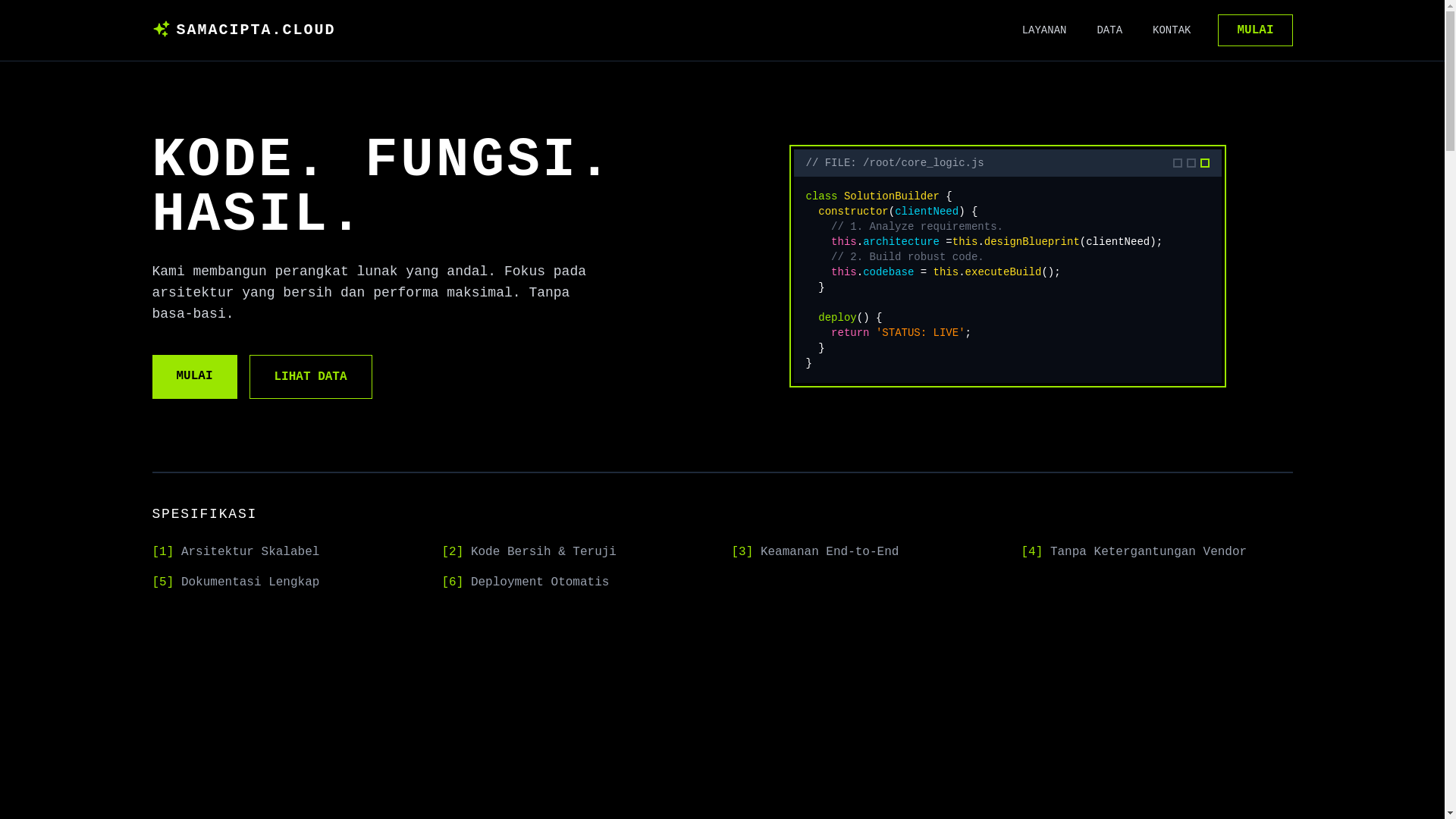Click the green filled MULAI hero button
Screen dimensions: 1456x819
pos(194,376)
